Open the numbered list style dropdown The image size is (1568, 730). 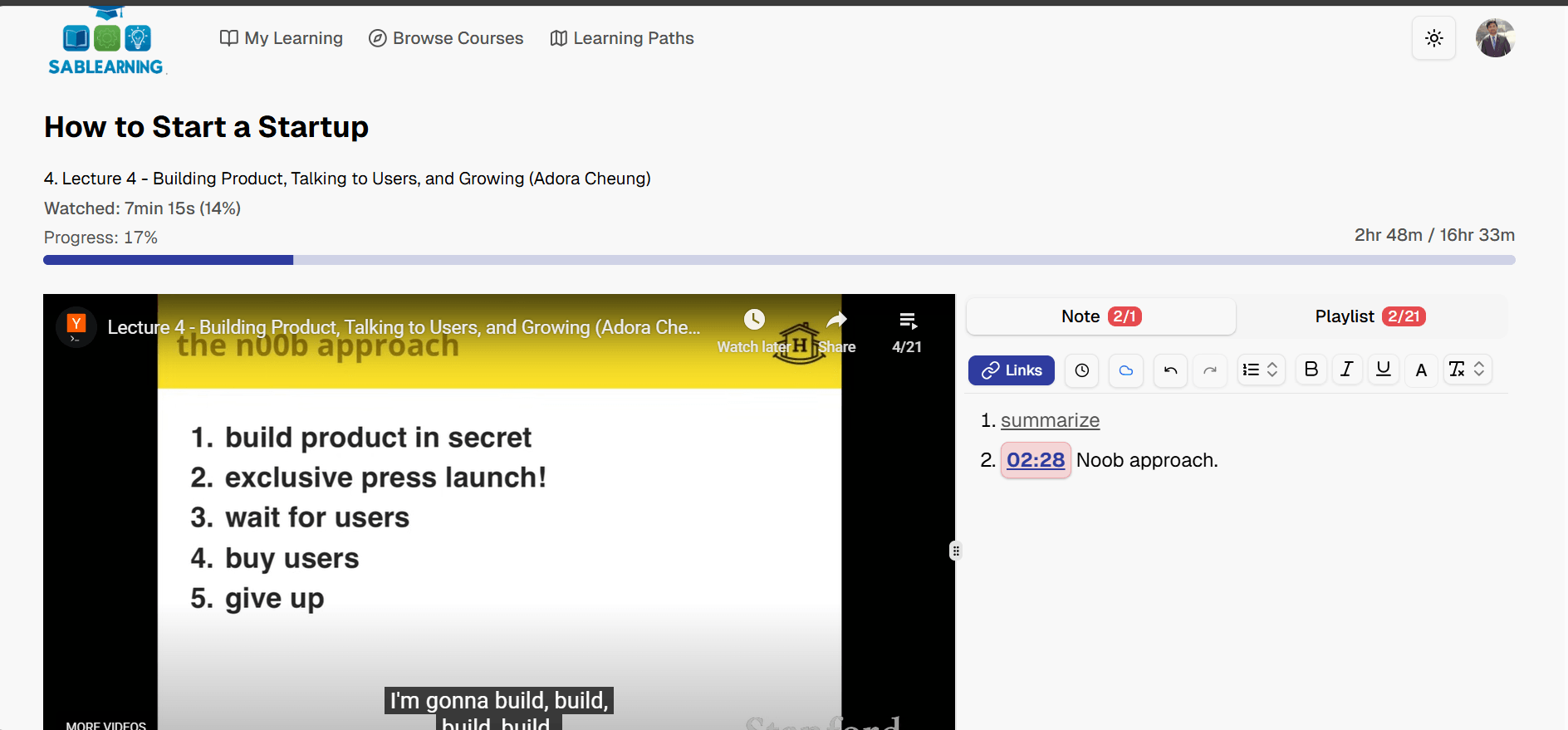[x=1260, y=370]
